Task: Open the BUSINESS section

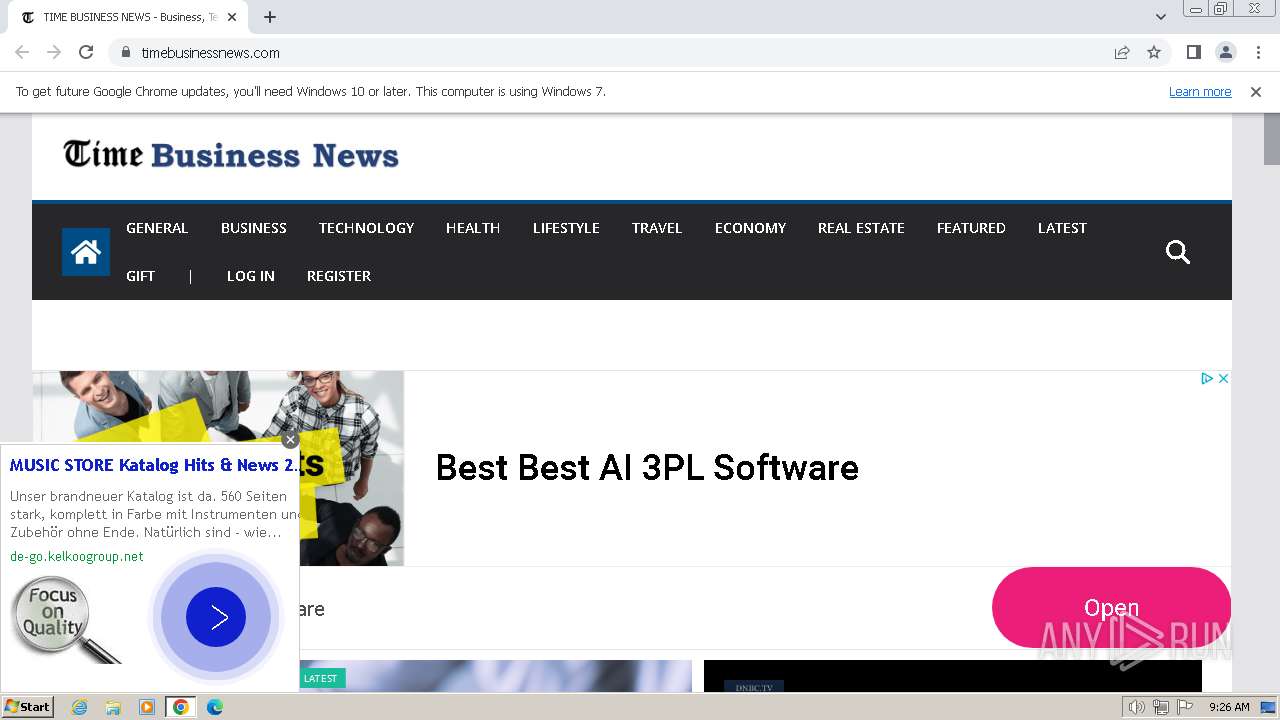Action: [x=254, y=228]
